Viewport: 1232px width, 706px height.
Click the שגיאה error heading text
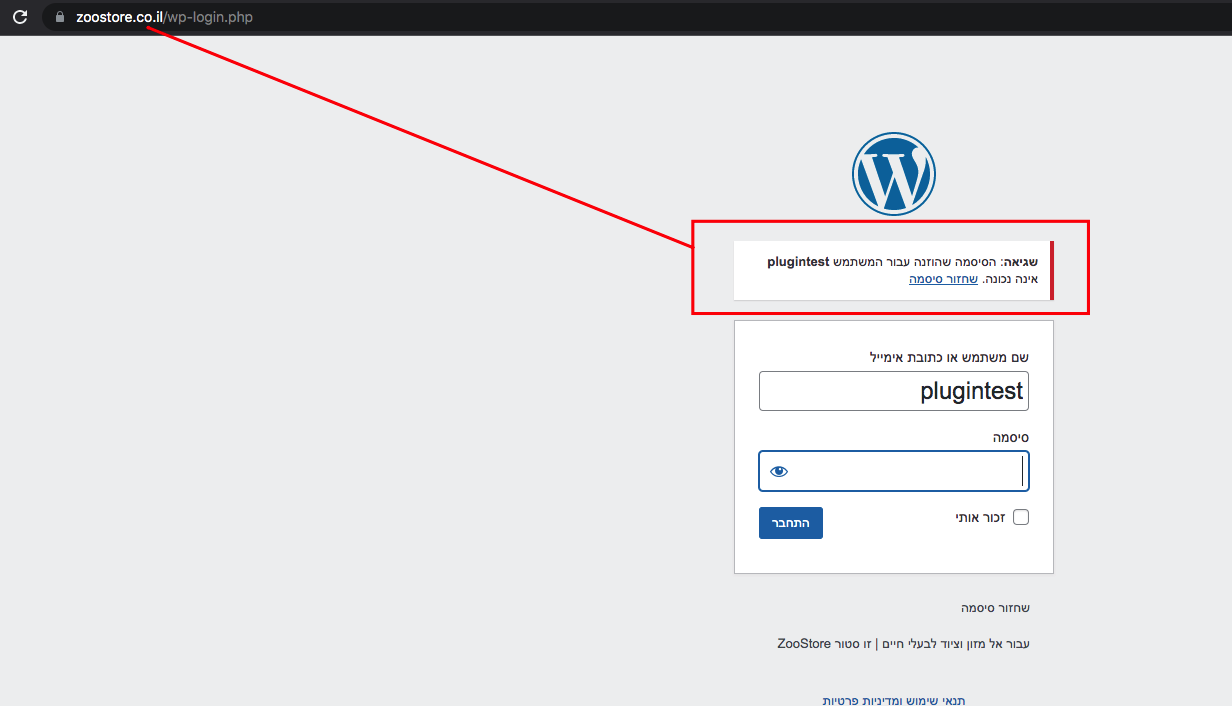[1022, 262]
